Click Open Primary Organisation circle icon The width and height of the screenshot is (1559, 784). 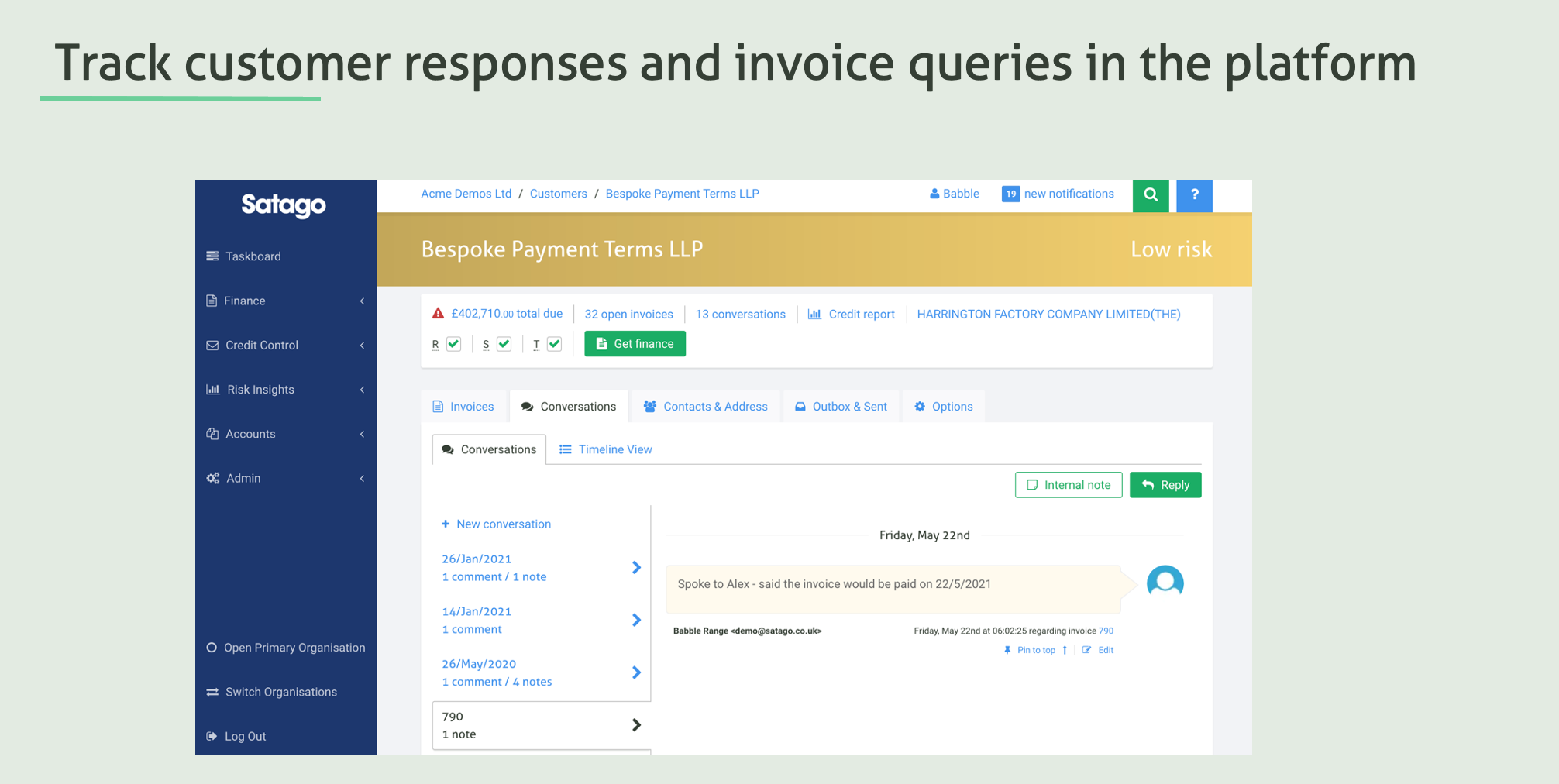click(212, 648)
